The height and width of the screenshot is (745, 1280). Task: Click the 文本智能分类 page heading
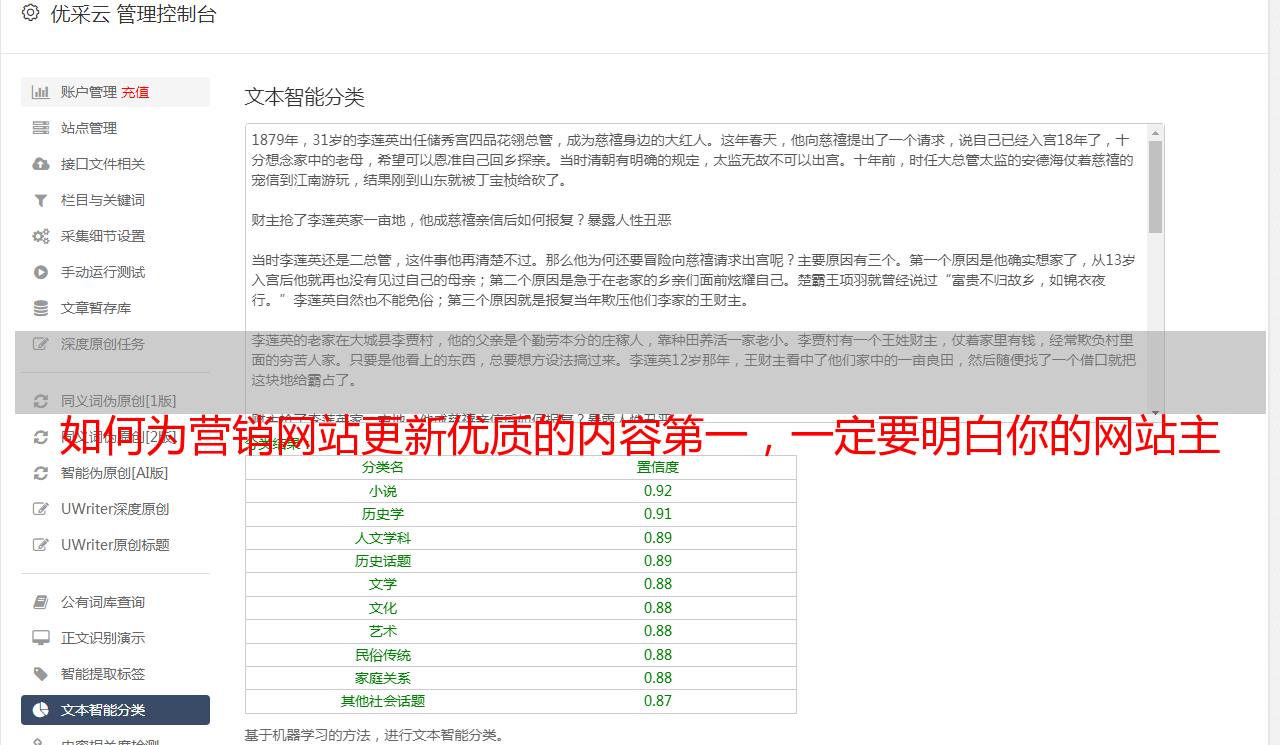click(305, 97)
